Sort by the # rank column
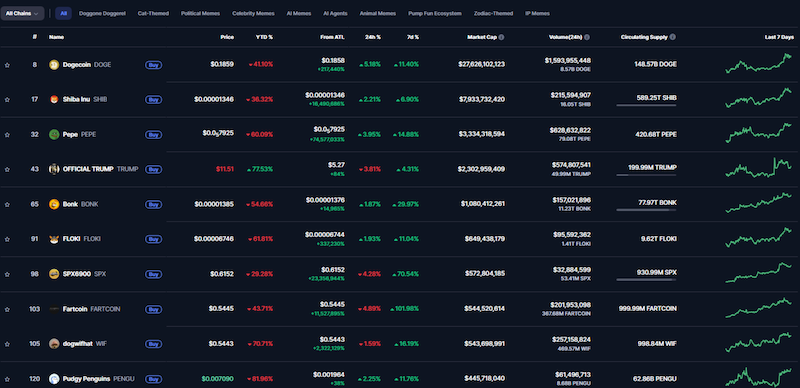 coord(35,37)
